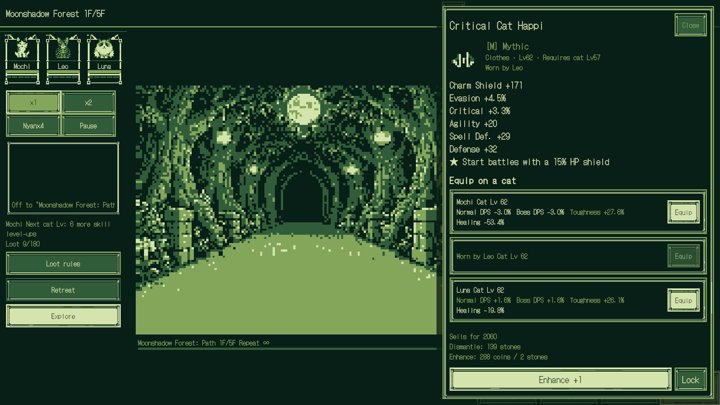Equip the item on Luna
720x405 pixels.
pos(683,300)
